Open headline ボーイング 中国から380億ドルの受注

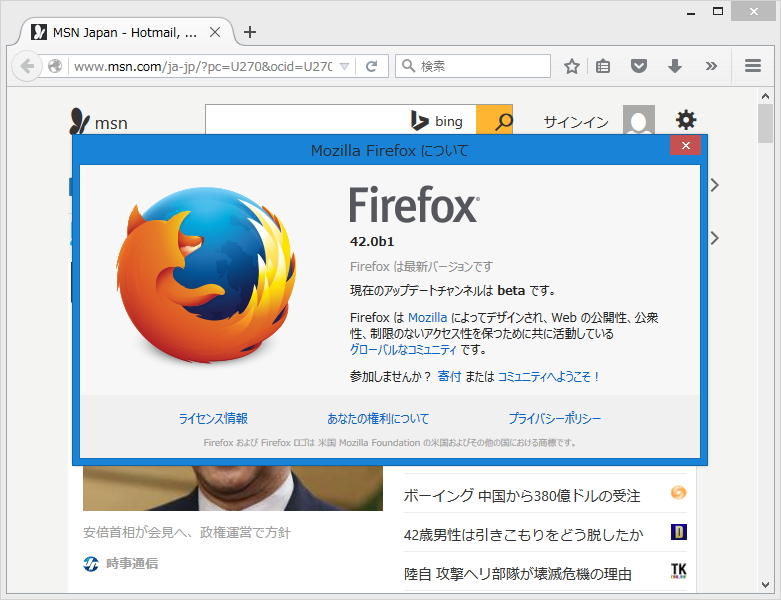[x=521, y=495]
